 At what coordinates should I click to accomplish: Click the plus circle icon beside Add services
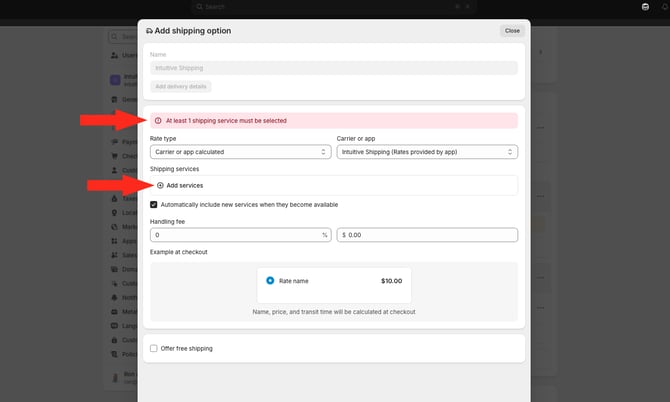coord(160,185)
